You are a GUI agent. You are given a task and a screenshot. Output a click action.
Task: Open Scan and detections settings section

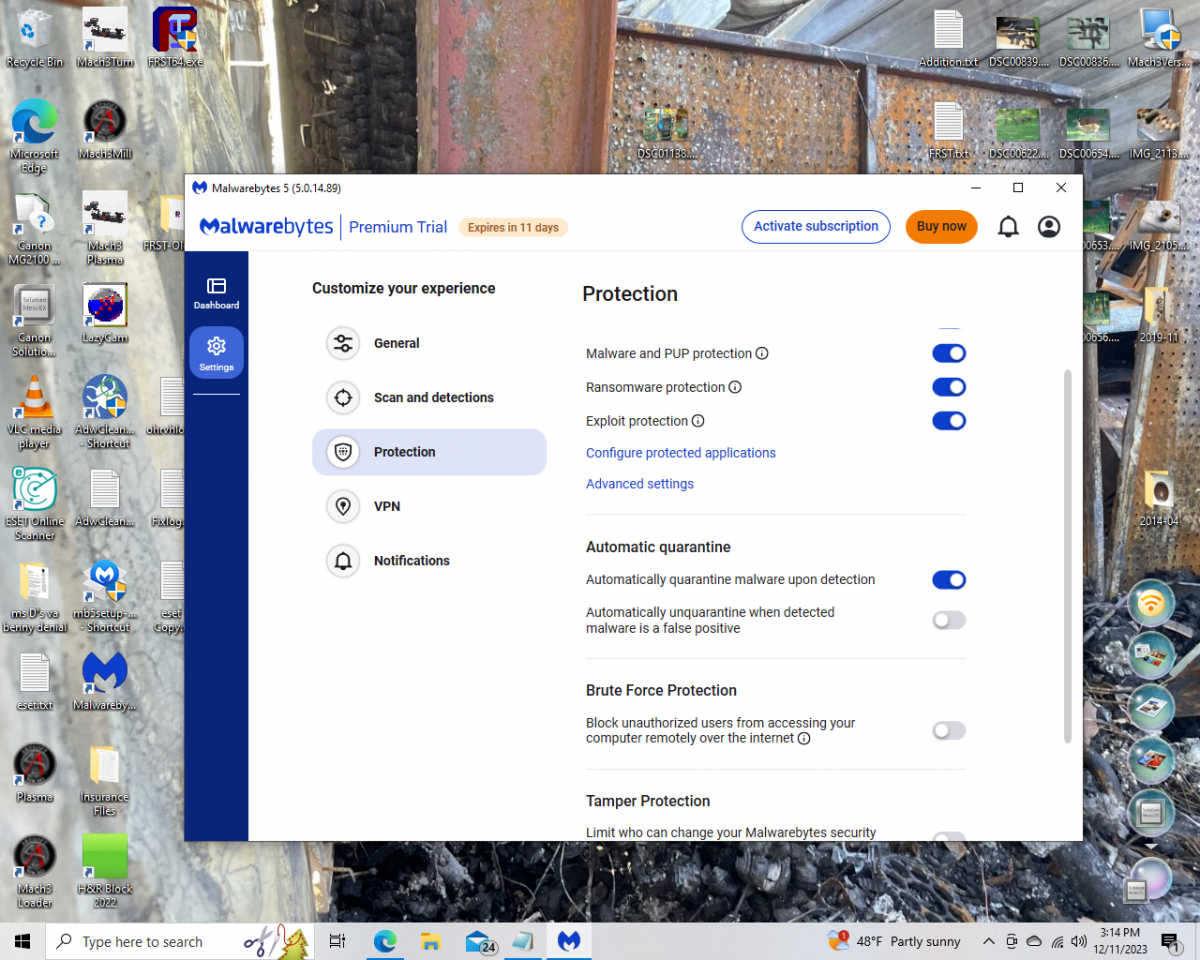click(429, 398)
